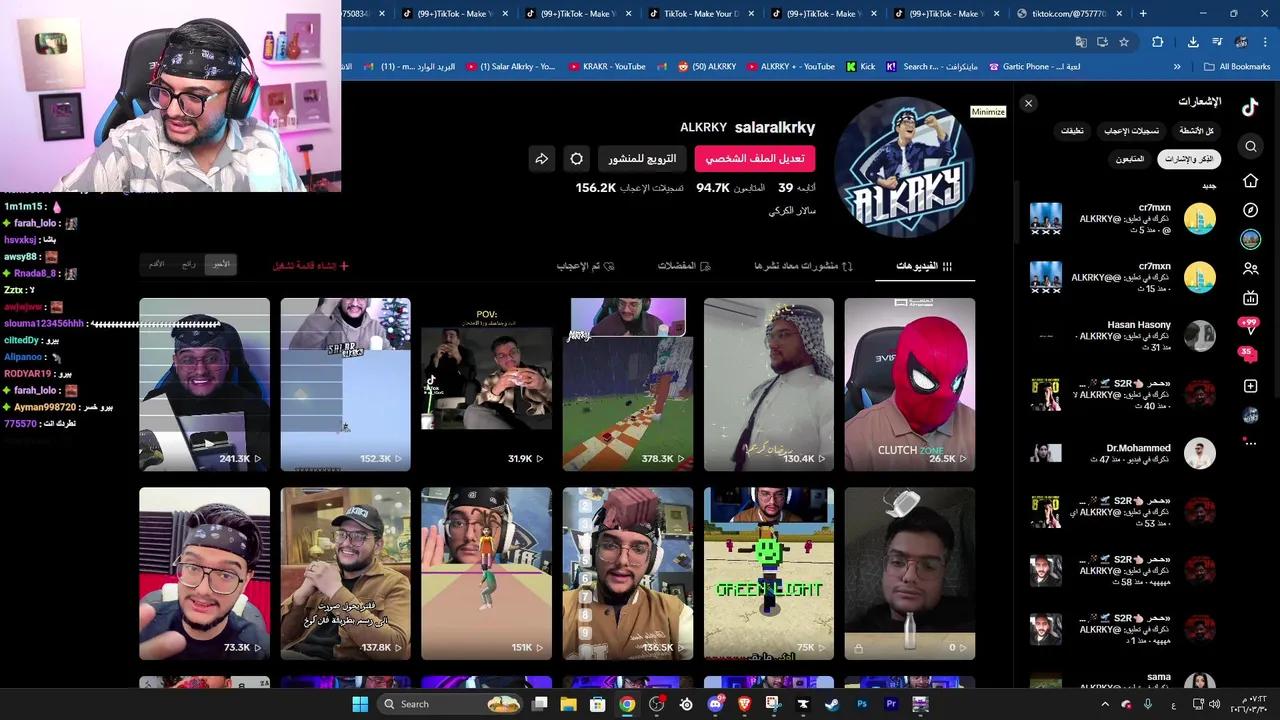
Task: Click the ALKRKY profile avatar
Action: tap(904, 168)
